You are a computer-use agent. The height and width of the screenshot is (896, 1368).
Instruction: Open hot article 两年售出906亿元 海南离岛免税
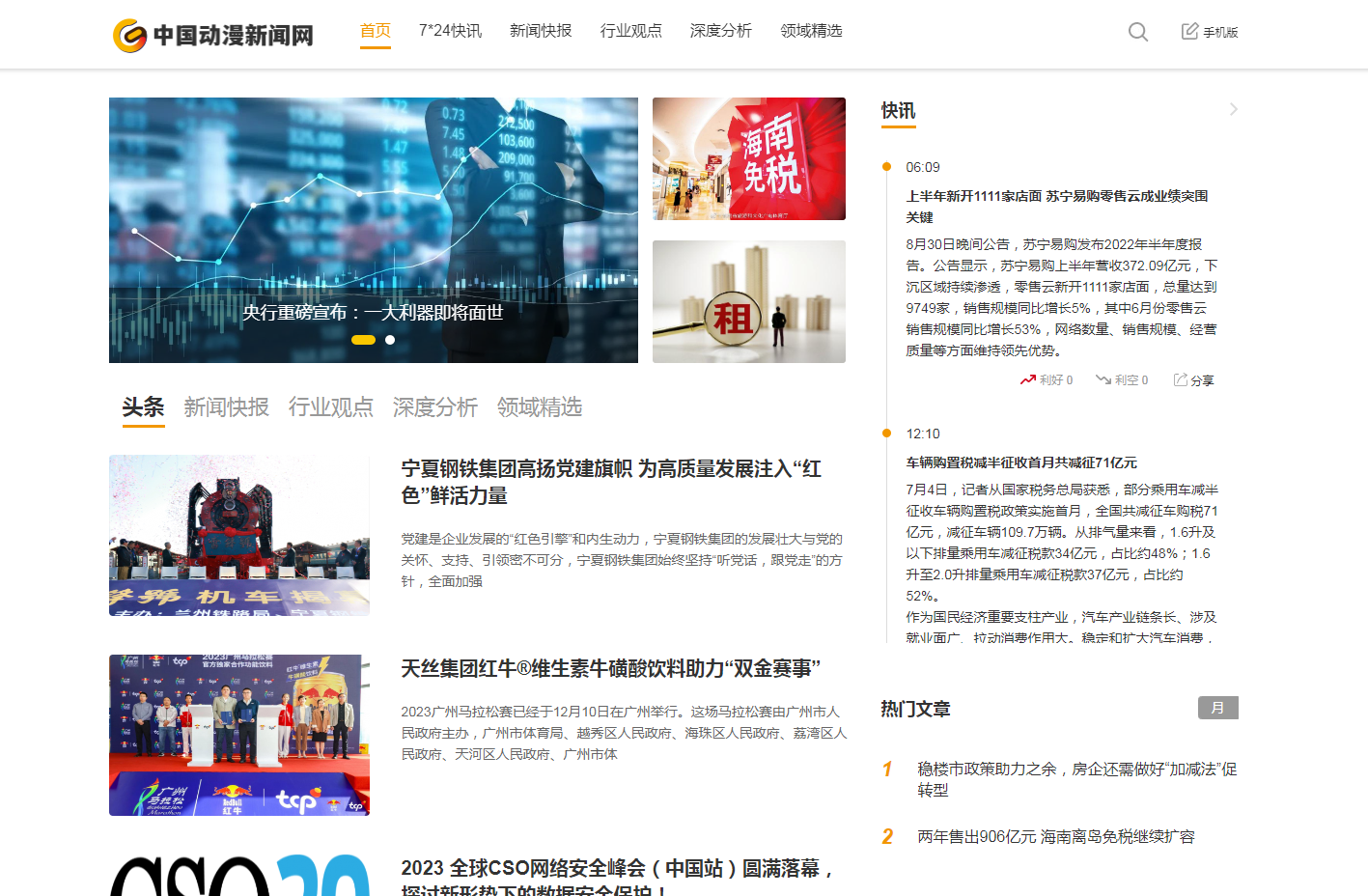[x=1056, y=836]
